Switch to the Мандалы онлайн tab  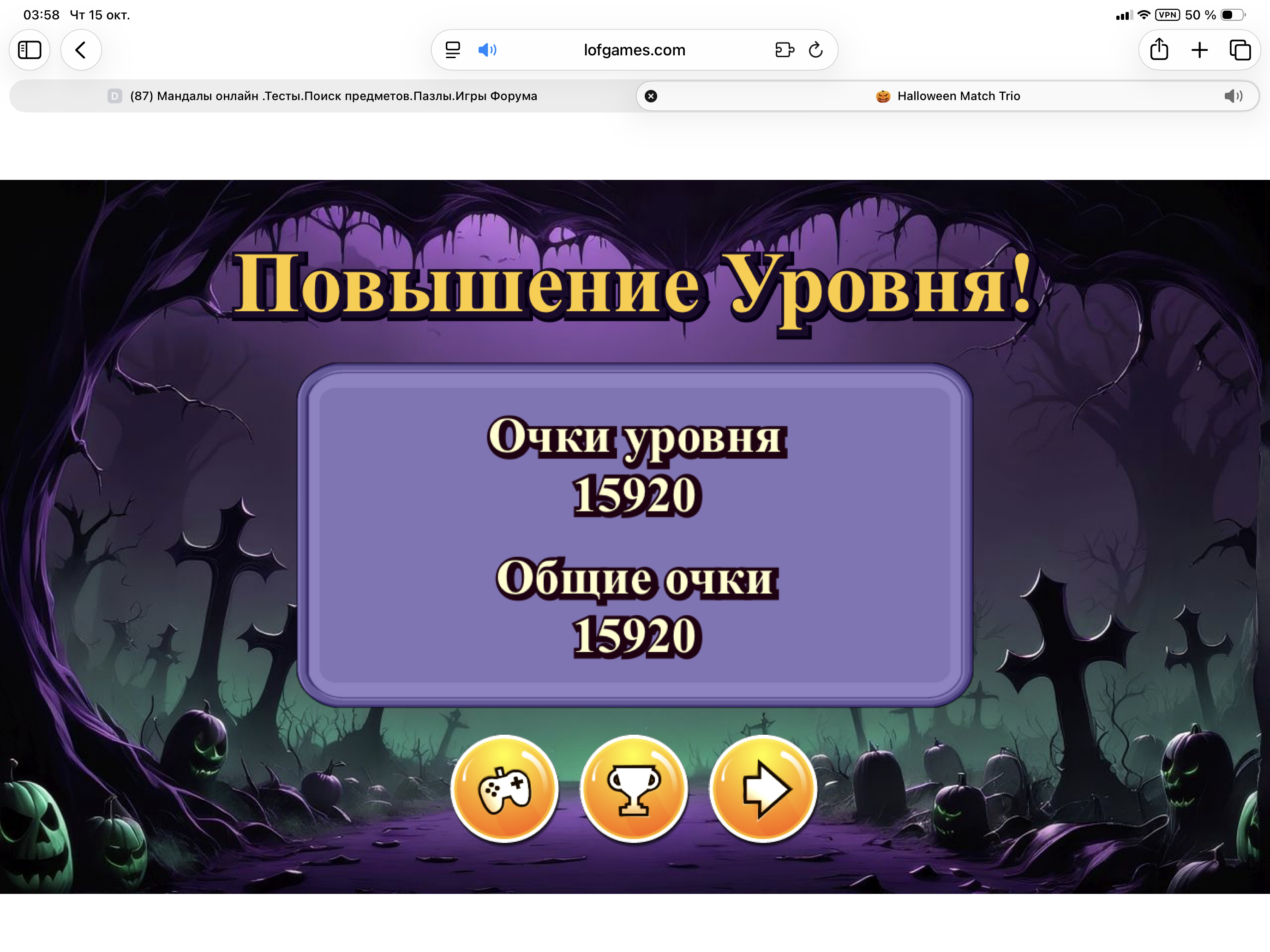323,96
